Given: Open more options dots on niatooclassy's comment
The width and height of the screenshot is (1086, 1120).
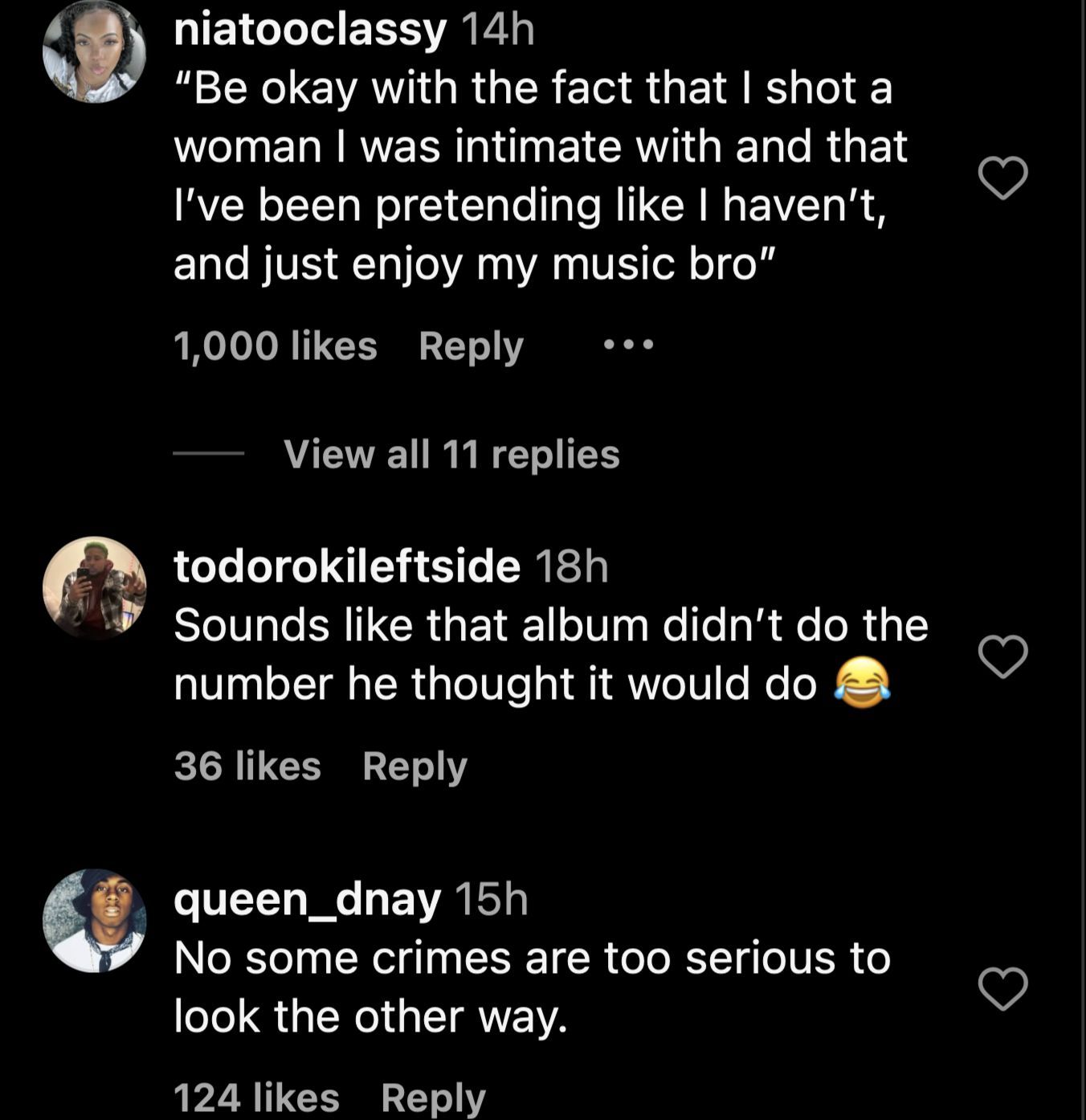Looking at the screenshot, I should tap(629, 345).
